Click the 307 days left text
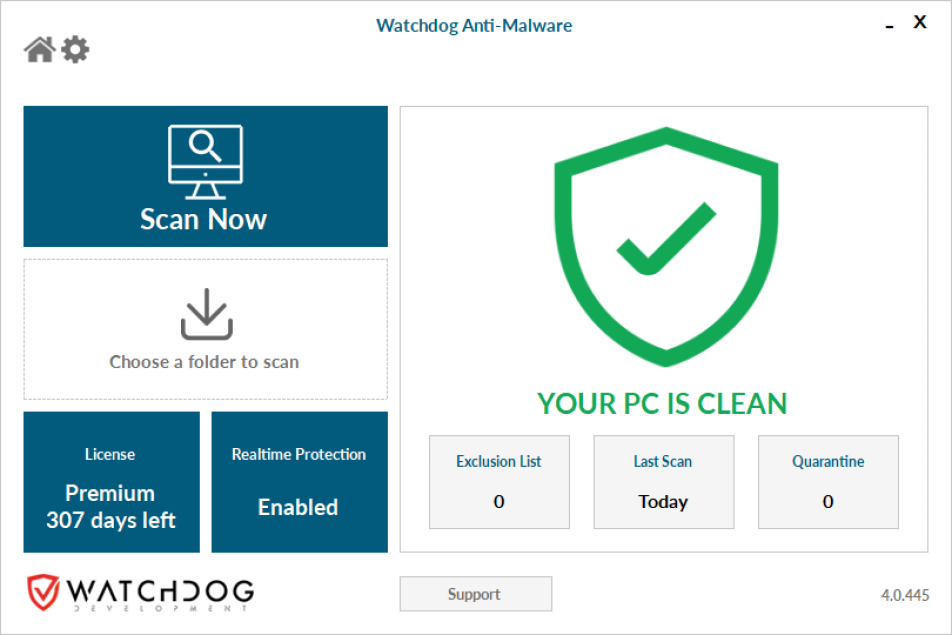 [111, 520]
